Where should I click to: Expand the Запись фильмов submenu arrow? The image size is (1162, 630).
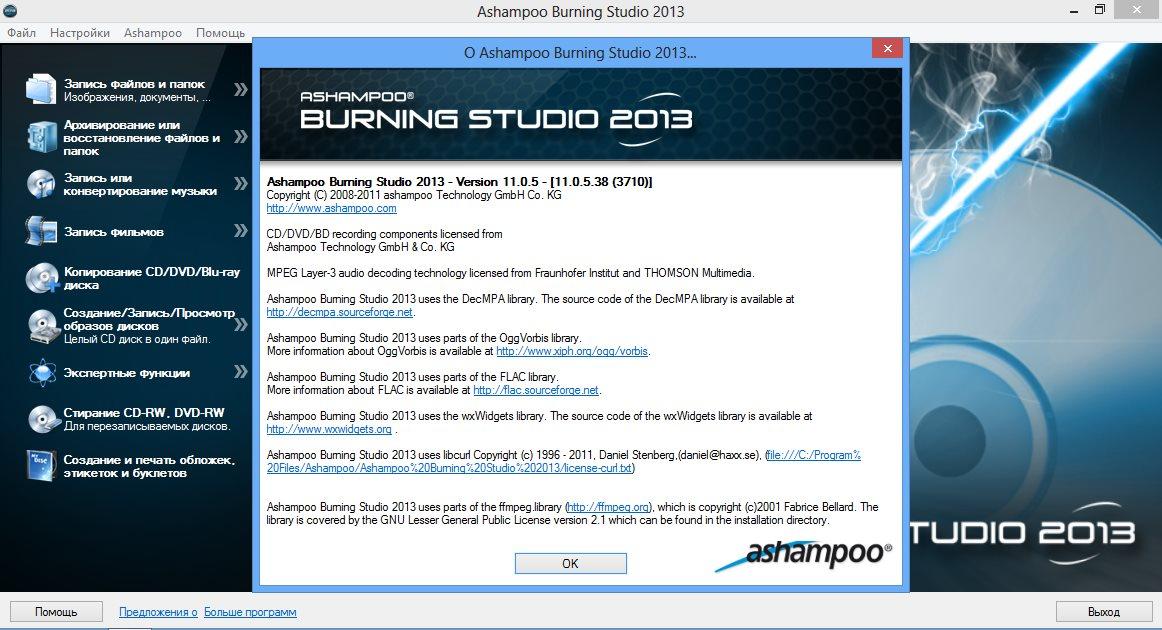click(240, 231)
